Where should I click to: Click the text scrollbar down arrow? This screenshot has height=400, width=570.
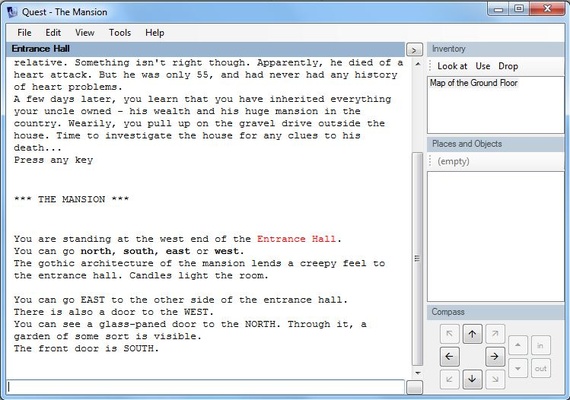pos(418,373)
